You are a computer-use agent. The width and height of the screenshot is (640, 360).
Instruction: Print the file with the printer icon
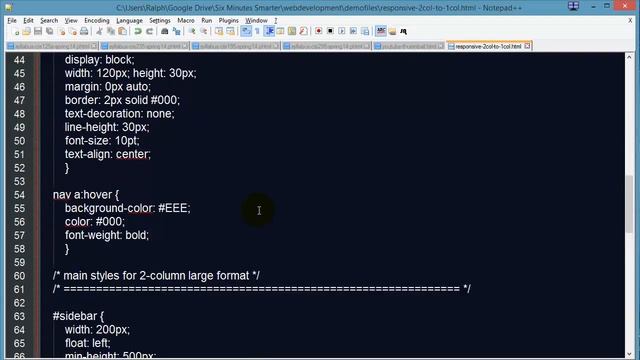point(84,31)
